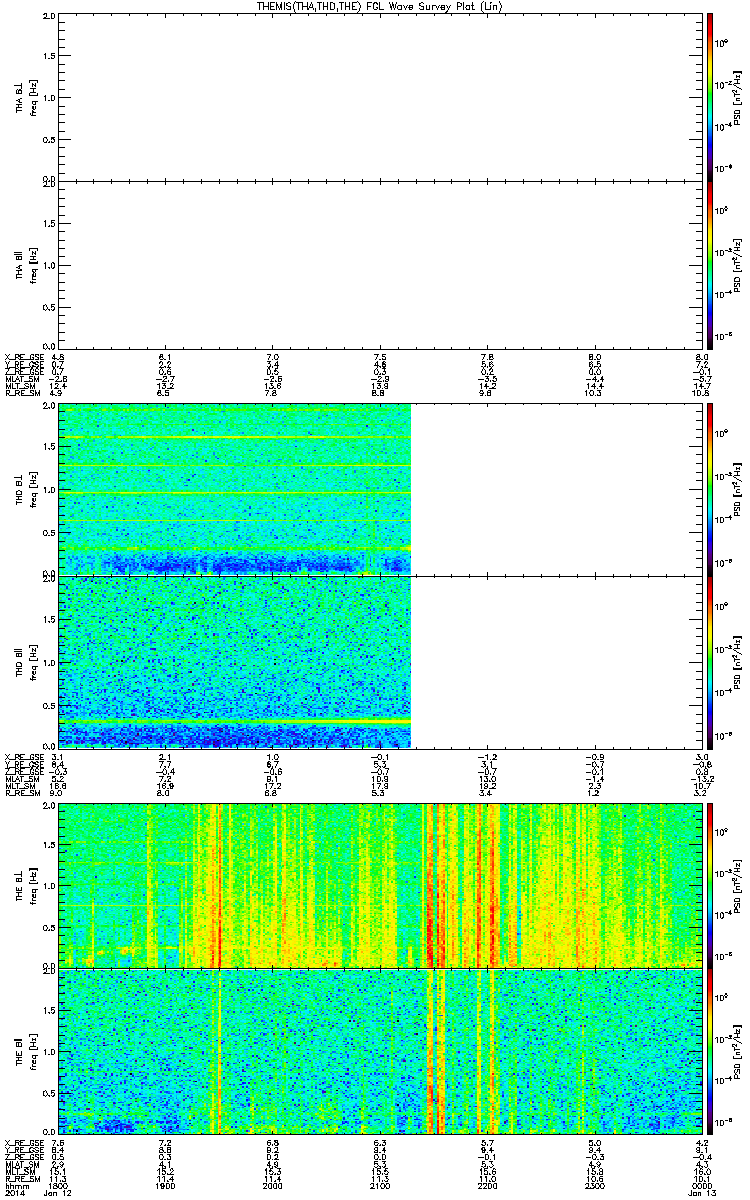Click the '1.5' frequency tick of THE B⊥ panel

pos(49,845)
